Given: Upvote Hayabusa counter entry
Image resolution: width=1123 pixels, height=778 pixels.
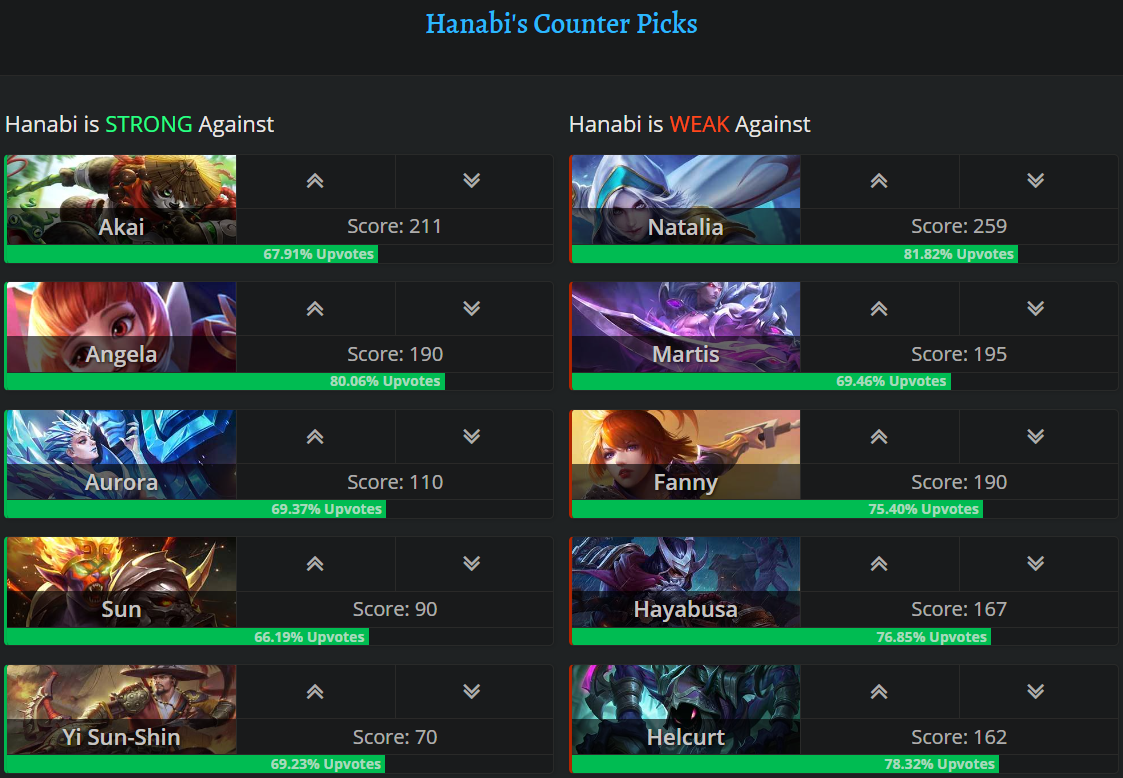Looking at the screenshot, I should click(x=879, y=564).
